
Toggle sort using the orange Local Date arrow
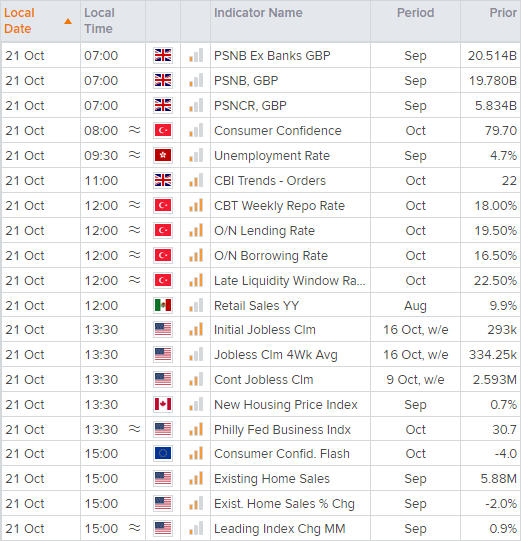coord(68,21)
